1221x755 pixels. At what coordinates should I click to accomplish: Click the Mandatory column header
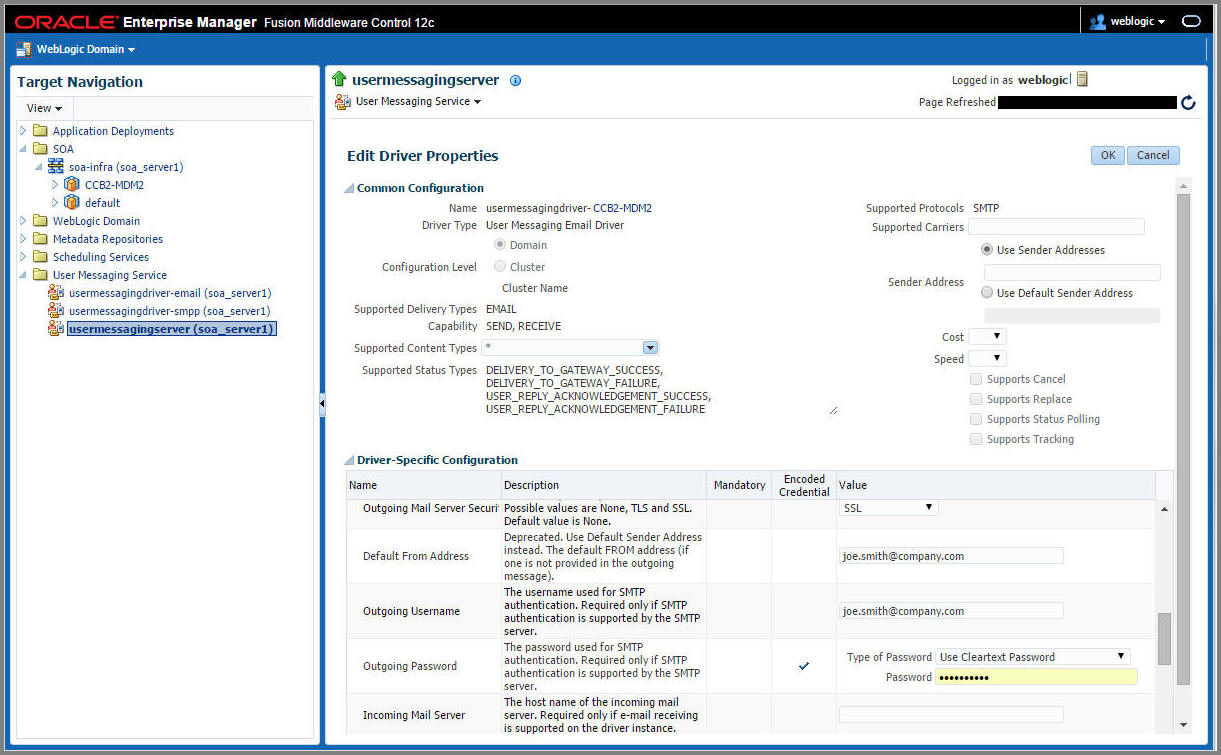pos(739,485)
